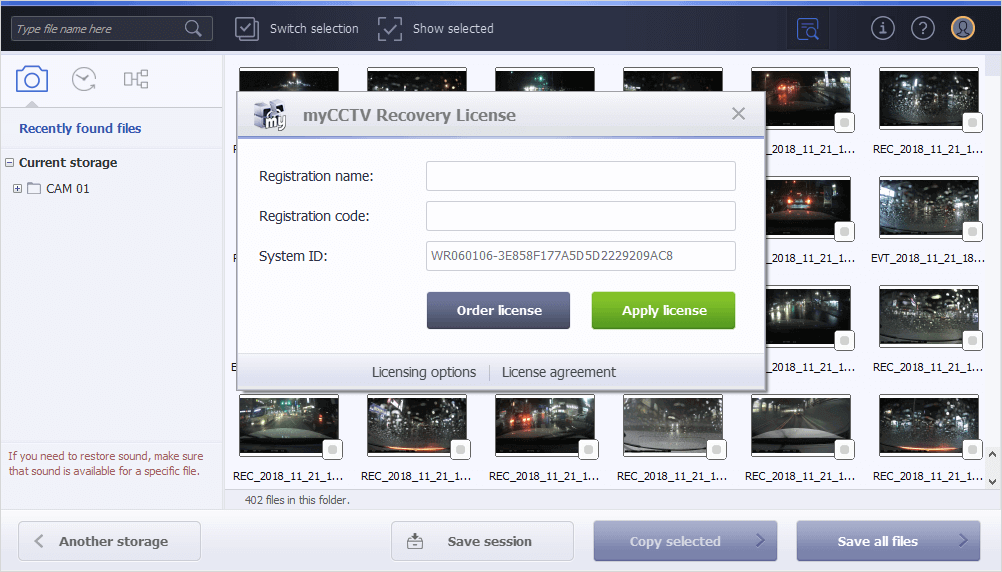Open the top-right REC video thumbnail
The image size is (1002, 572).
click(x=929, y=98)
